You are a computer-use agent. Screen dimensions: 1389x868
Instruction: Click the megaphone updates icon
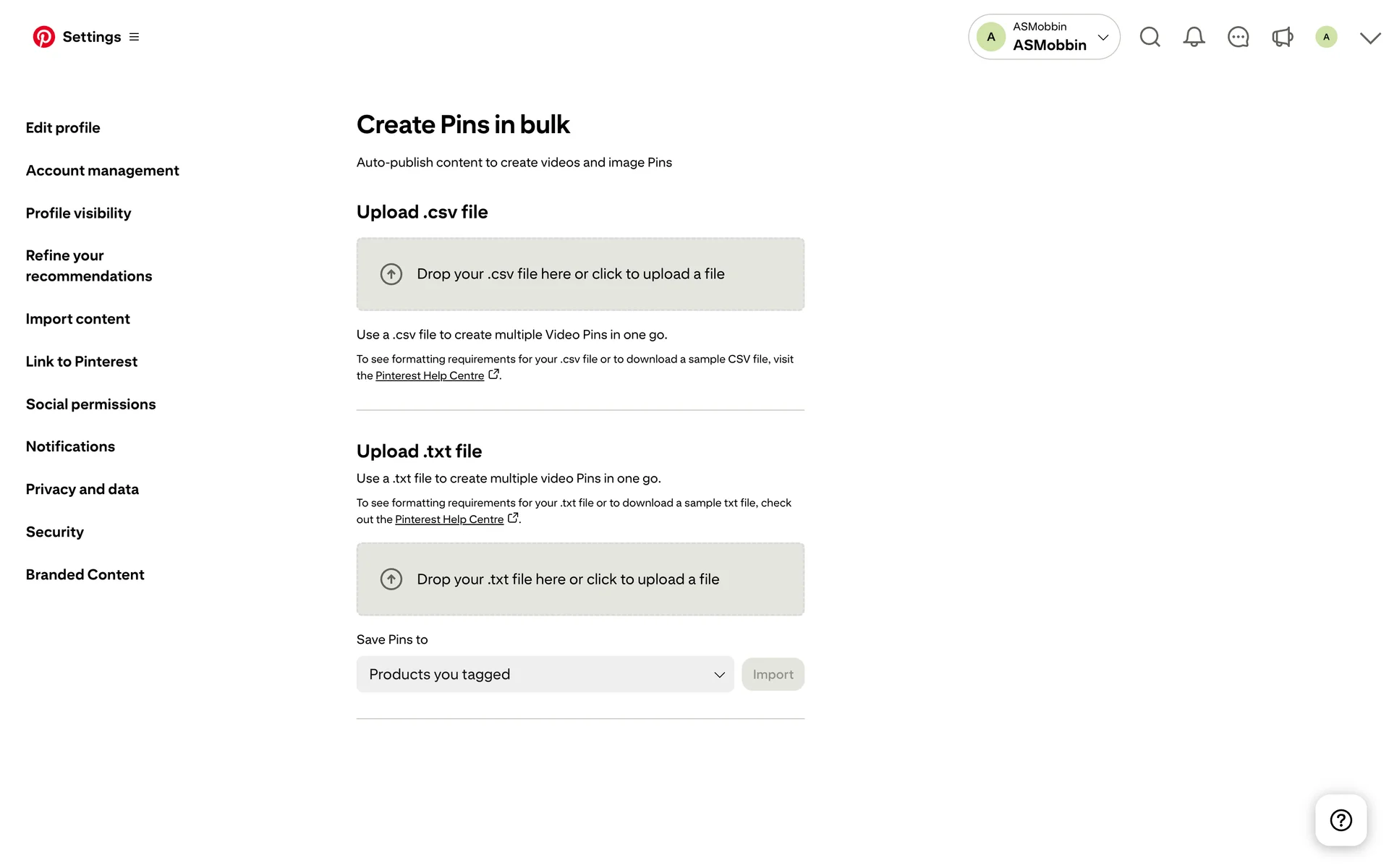click(1282, 37)
